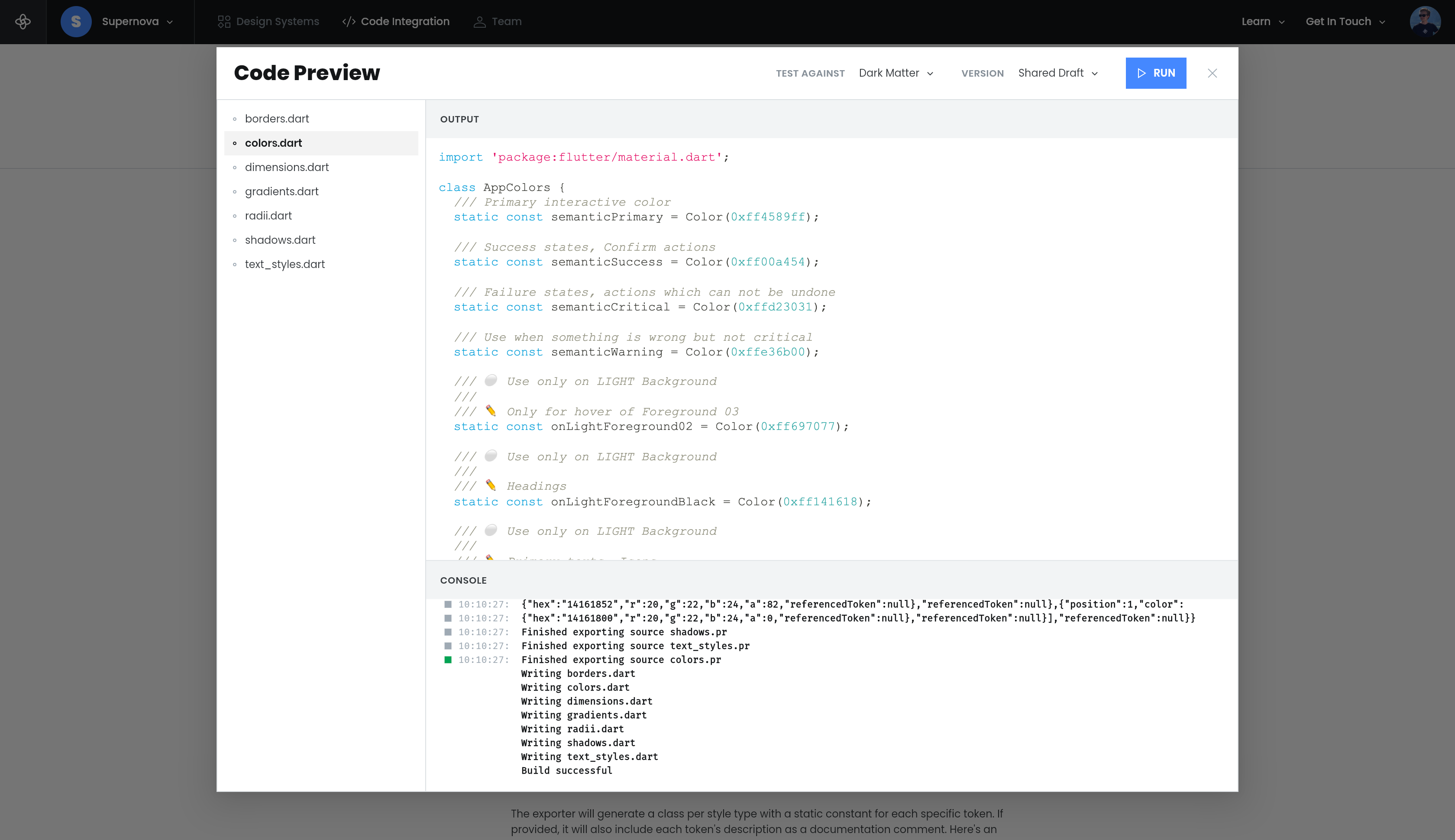1455x840 pixels.
Task: Click gray status square for shadows.pr log
Action: point(448,632)
